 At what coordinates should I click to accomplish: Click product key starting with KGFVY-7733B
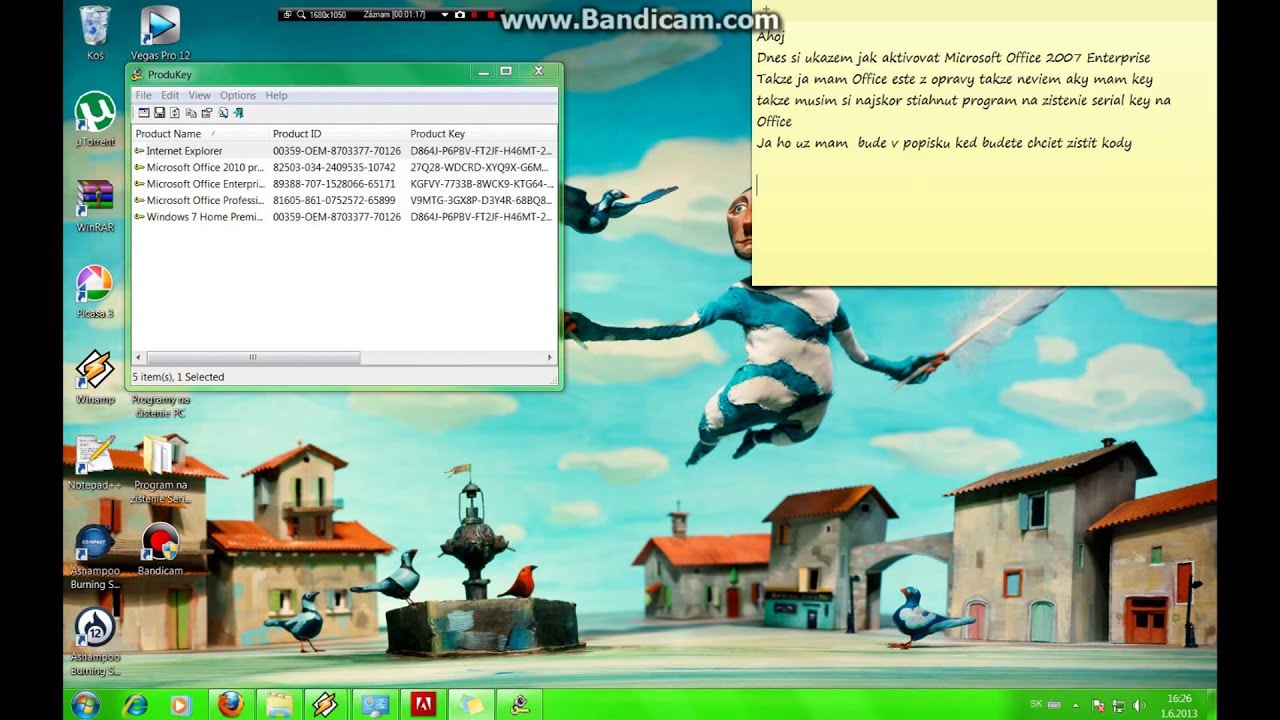tap(481, 184)
